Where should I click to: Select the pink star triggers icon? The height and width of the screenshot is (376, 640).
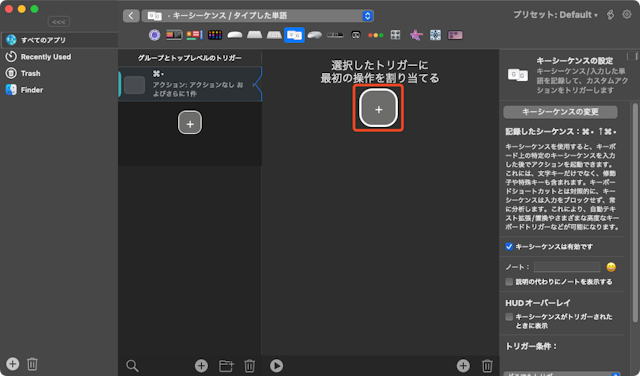pos(416,35)
